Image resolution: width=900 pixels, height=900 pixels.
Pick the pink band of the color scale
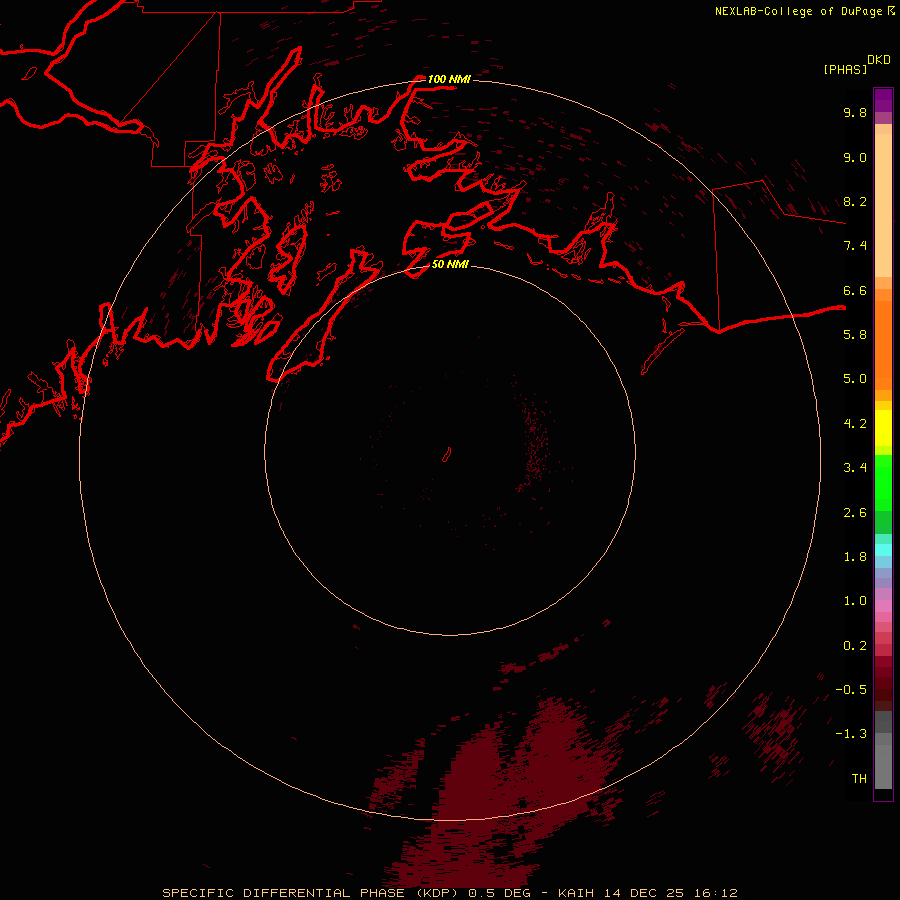pyautogui.click(x=883, y=606)
